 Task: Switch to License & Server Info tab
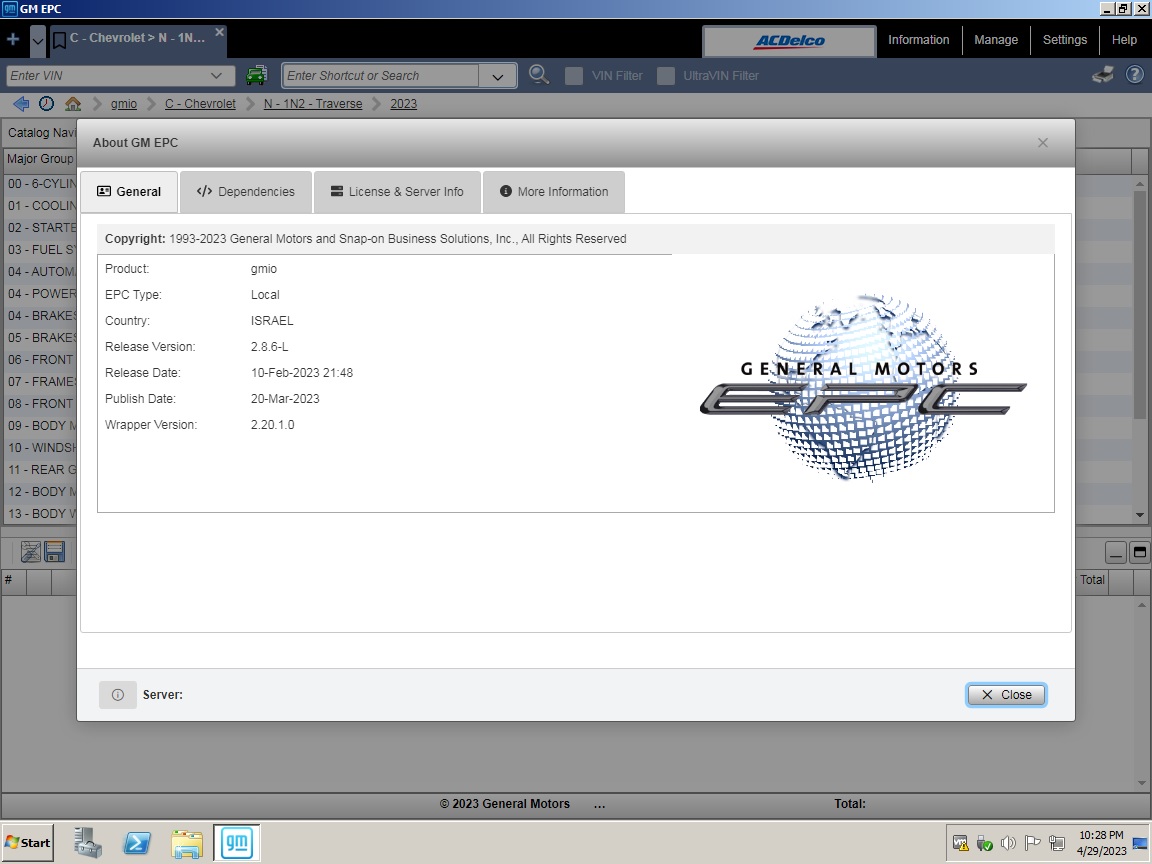[397, 192]
